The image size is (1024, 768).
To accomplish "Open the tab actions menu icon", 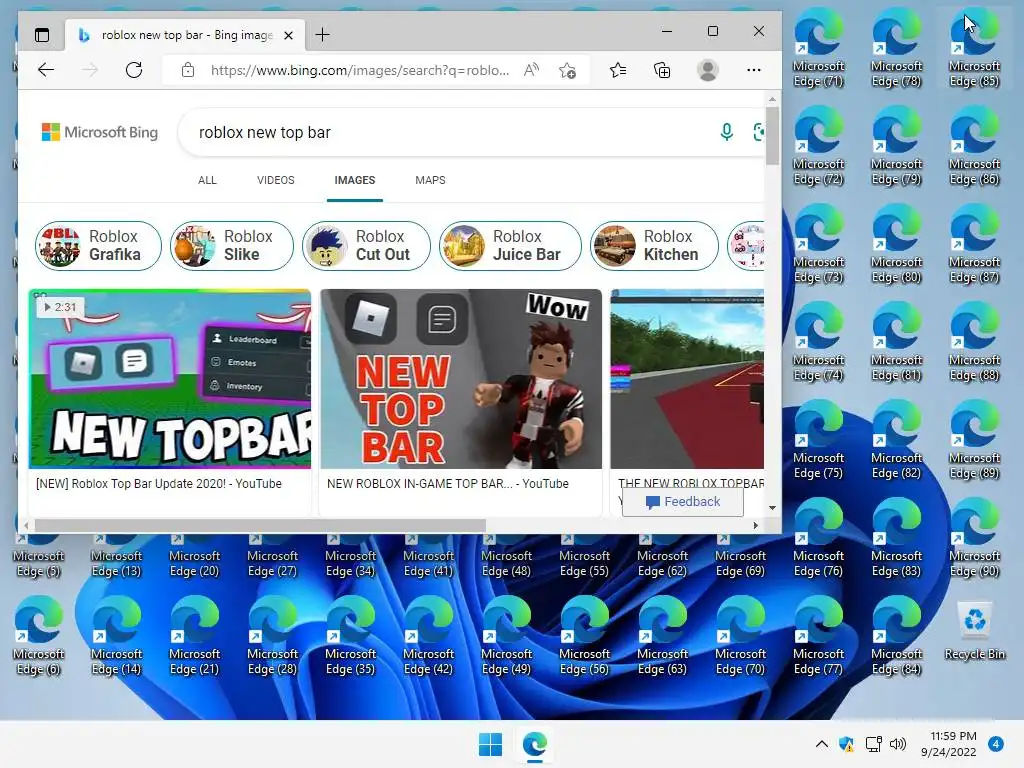I will (x=42, y=35).
